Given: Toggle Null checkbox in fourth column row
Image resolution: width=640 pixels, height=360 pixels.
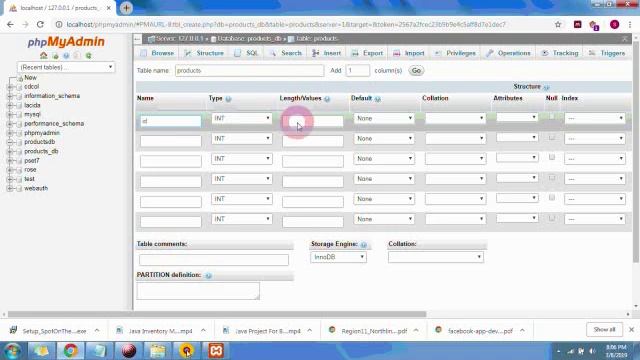Looking at the screenshot, I should 552,178.
